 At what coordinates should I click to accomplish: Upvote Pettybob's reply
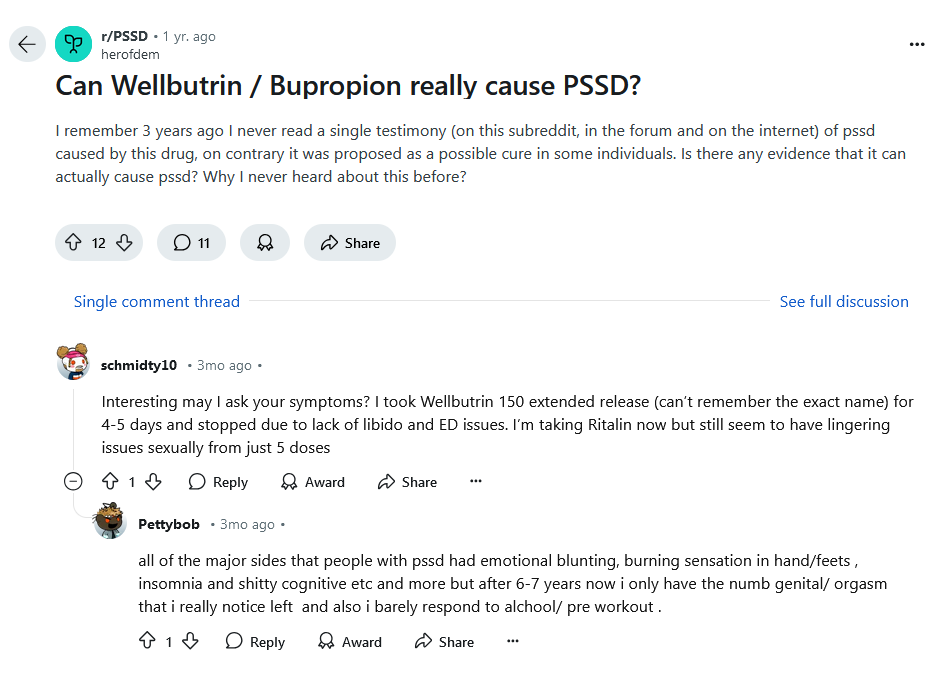click(147, 641)
